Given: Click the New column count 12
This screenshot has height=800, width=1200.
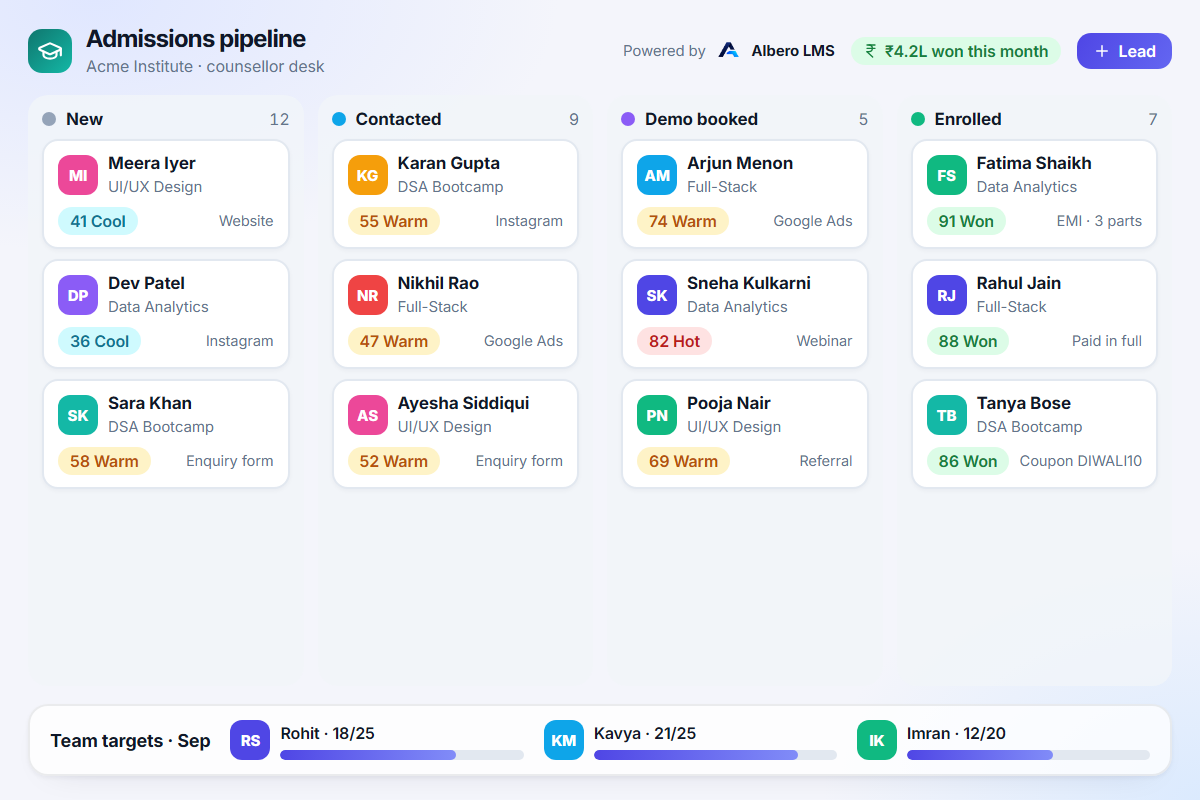Looking at the screenshot, I should pyautogui.click(x=279, y=119).
